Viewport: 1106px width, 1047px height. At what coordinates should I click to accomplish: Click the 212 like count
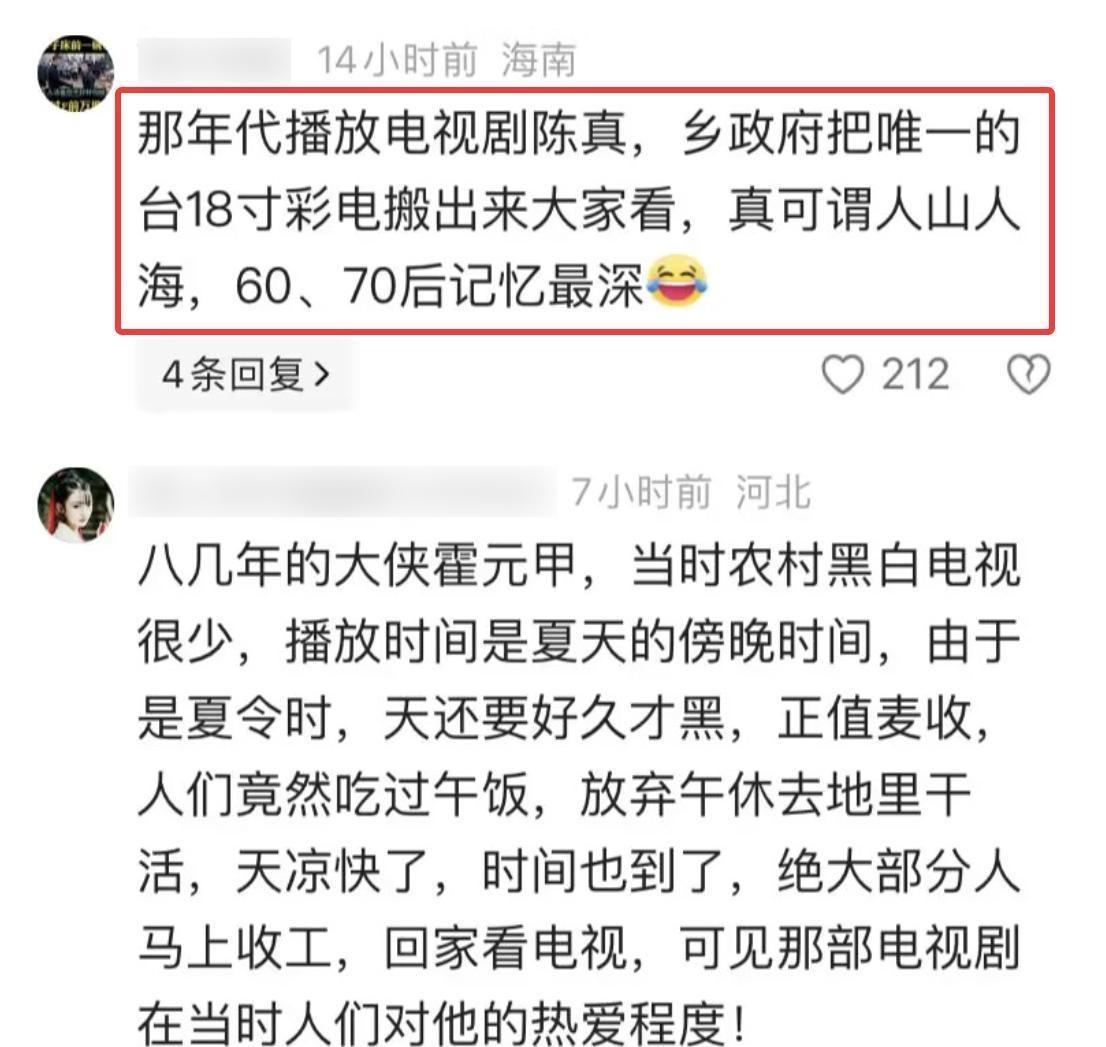tap(915, 374)
